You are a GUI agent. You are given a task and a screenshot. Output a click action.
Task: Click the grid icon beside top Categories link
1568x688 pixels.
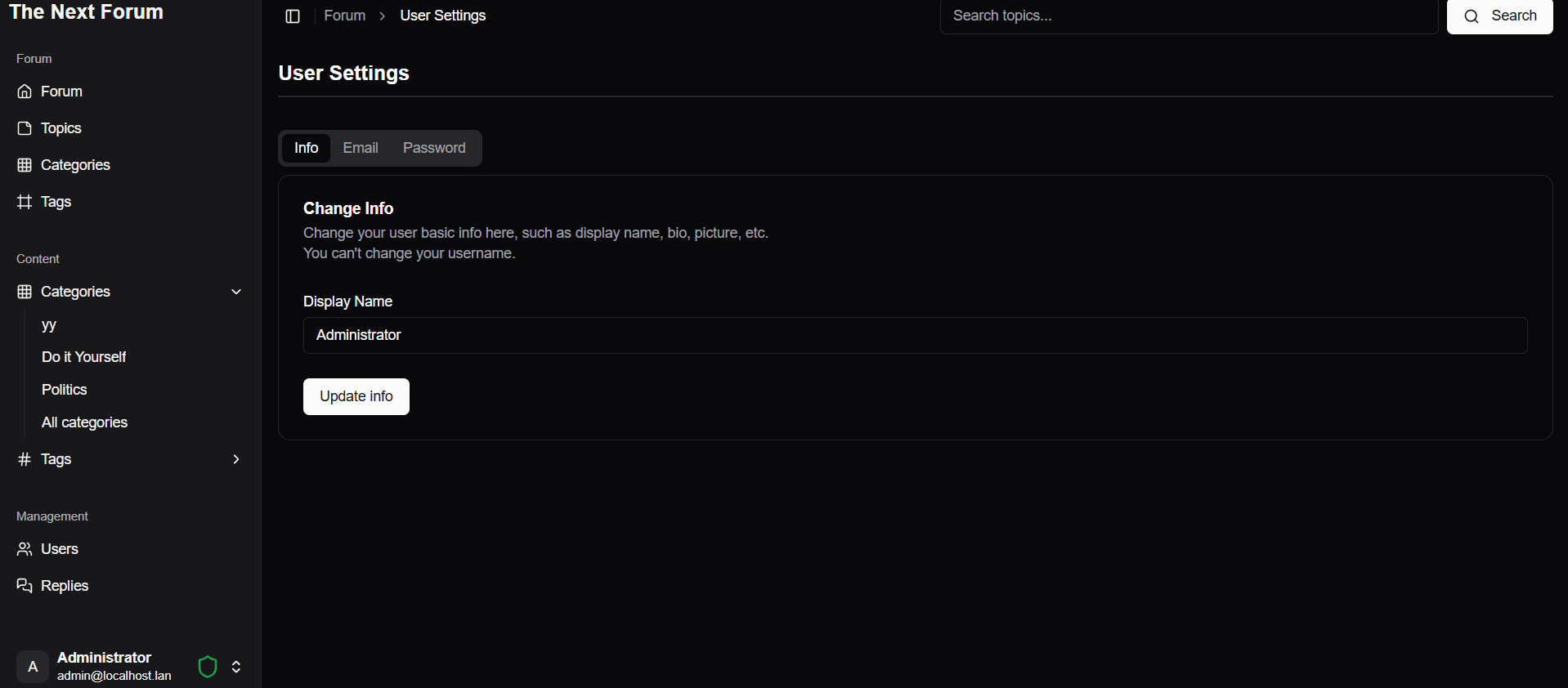pyautogui.click(x=25, y=165)
